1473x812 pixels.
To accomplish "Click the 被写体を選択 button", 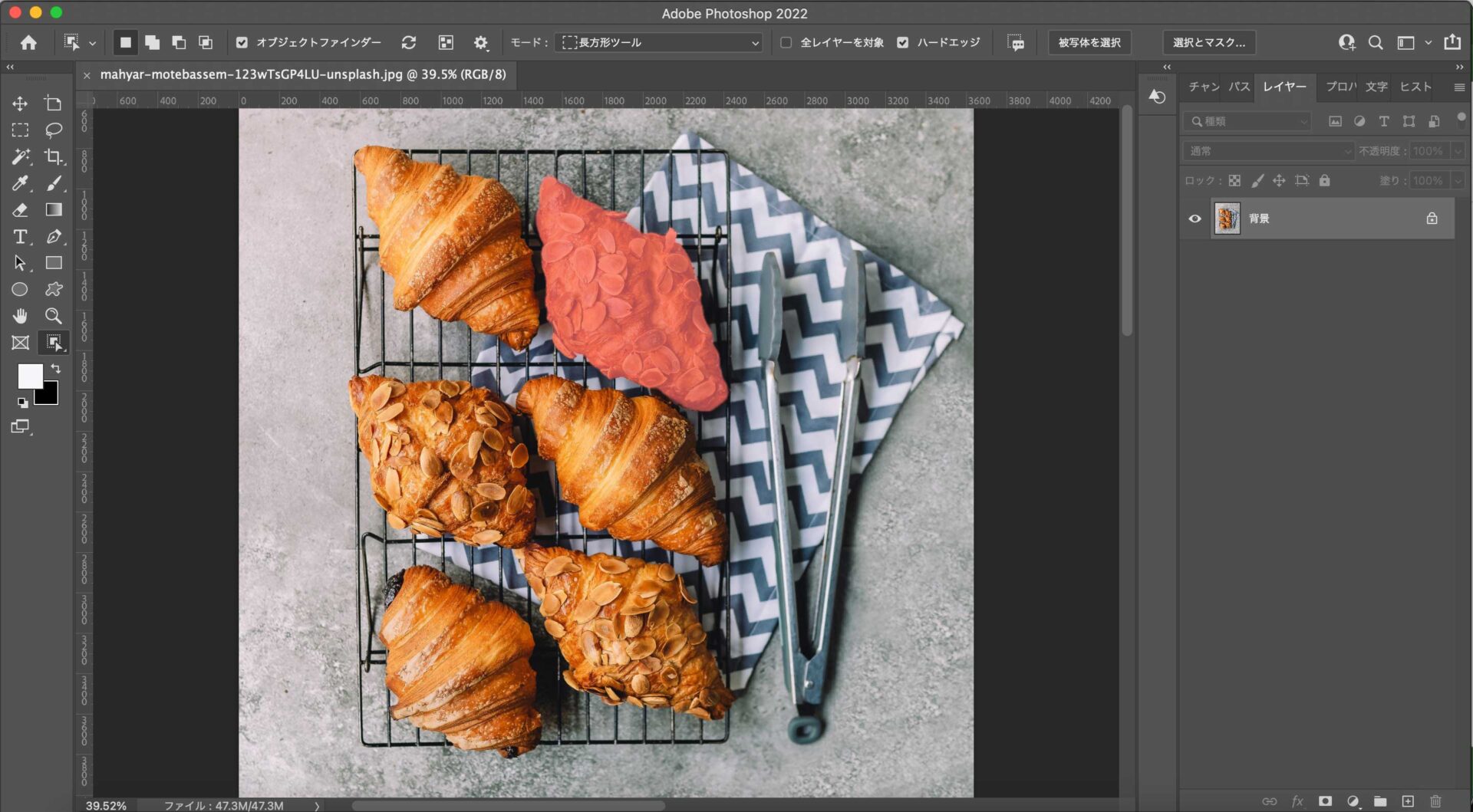I will pyautogui.click(x=1089, y=43).
